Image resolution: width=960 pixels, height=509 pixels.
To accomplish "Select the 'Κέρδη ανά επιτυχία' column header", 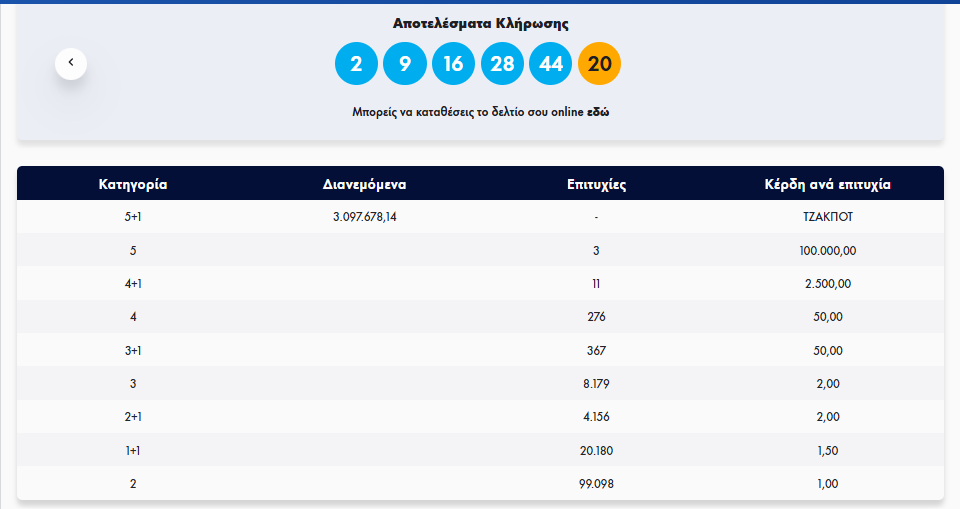I will pos(827,184).
